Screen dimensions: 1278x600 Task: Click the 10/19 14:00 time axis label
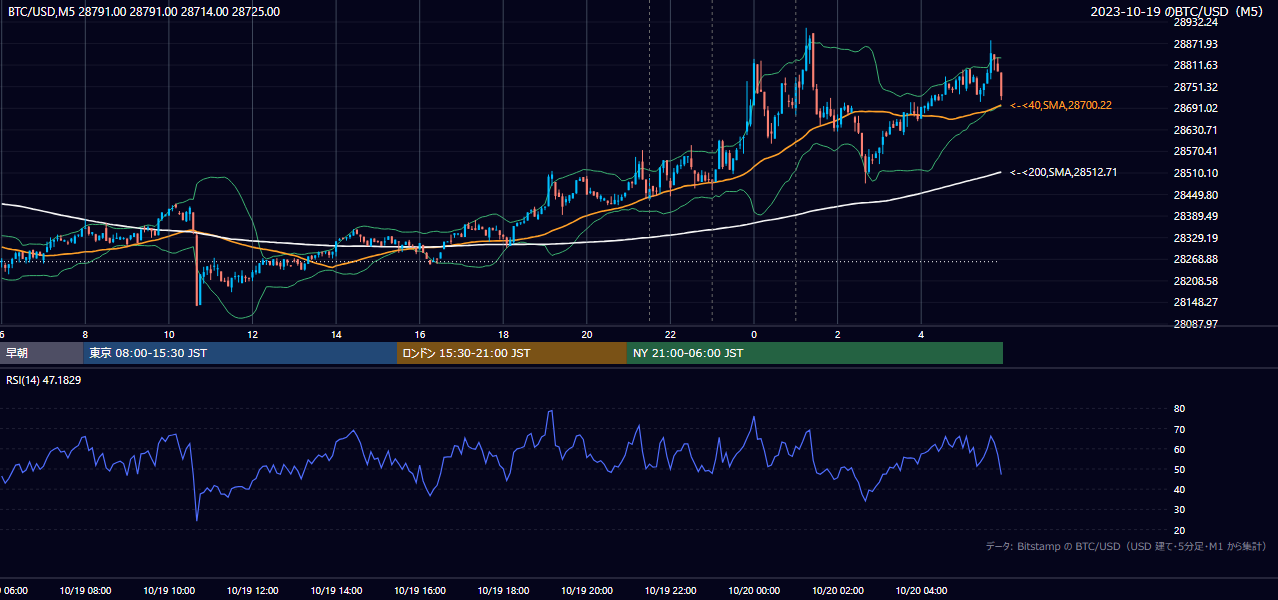[x=336, y=590]
